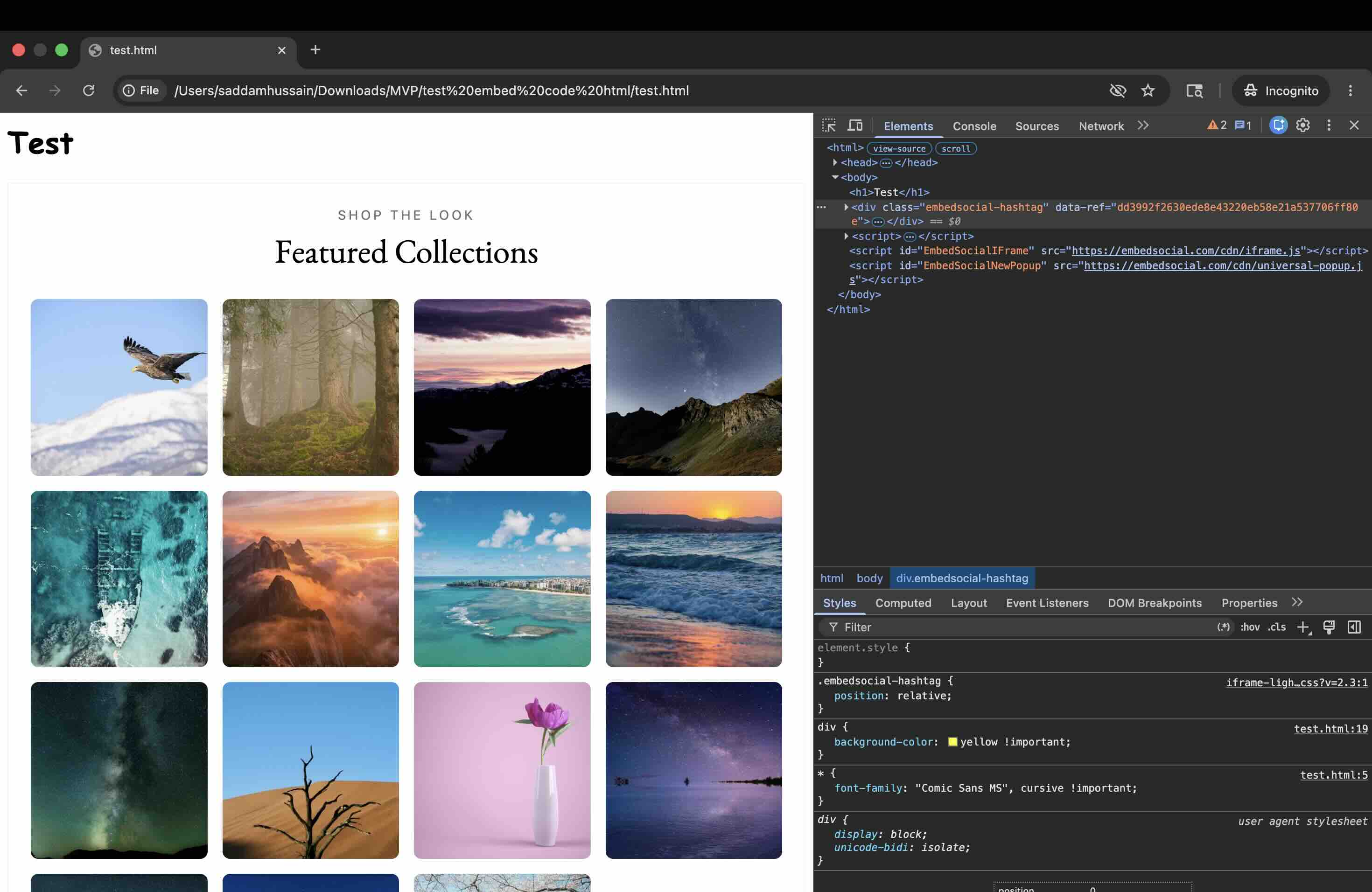This screenshot has width=1372, height=892.
Task: Open the Properties tab
Action: [x=1249, y=603]
